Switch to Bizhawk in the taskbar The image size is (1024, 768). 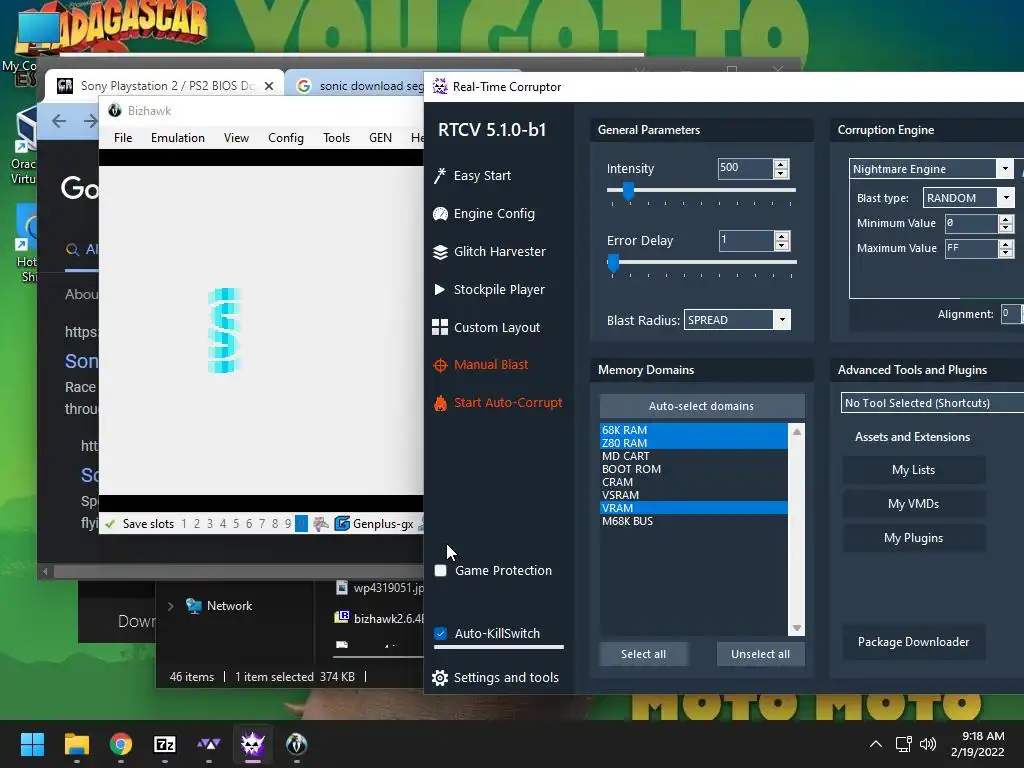296,744
